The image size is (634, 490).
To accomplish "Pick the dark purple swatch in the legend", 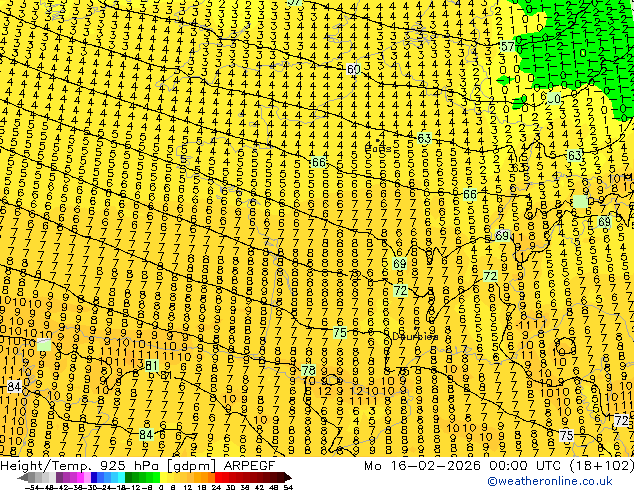I will 60,477.
